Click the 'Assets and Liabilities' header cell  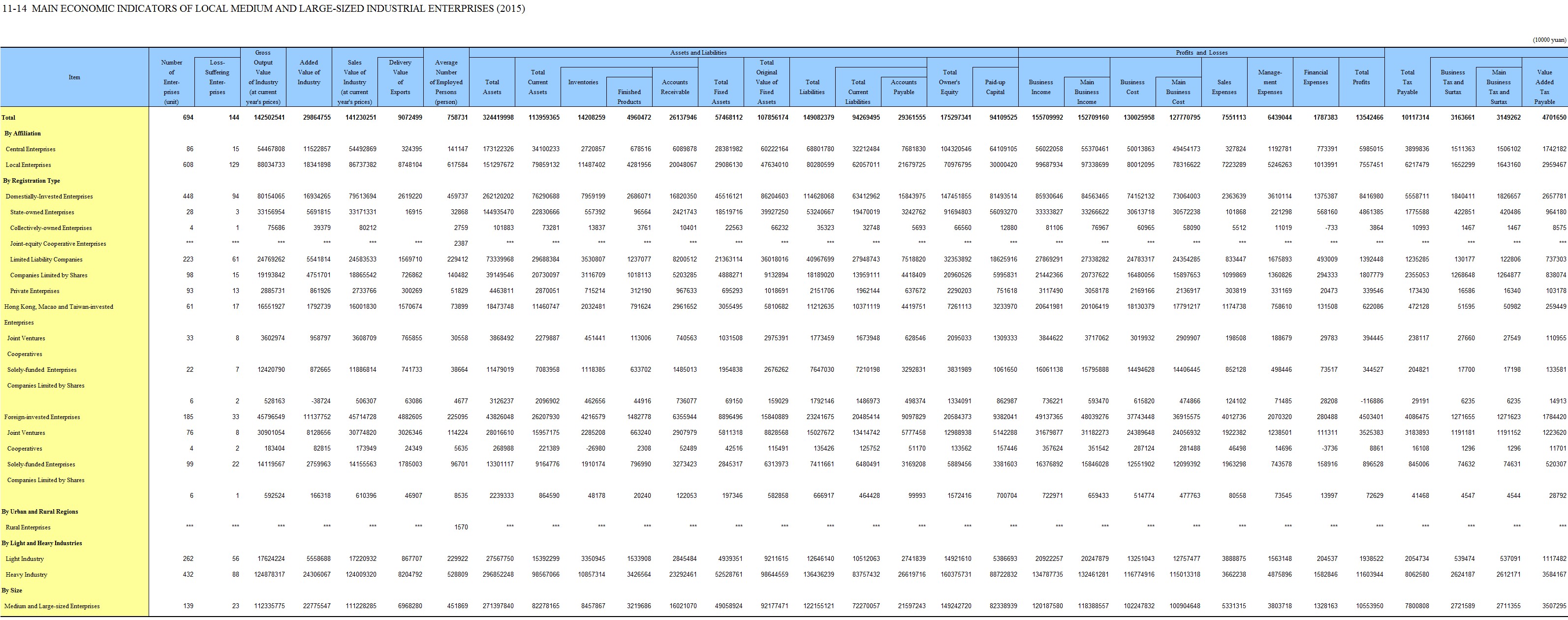pos(698,52)
